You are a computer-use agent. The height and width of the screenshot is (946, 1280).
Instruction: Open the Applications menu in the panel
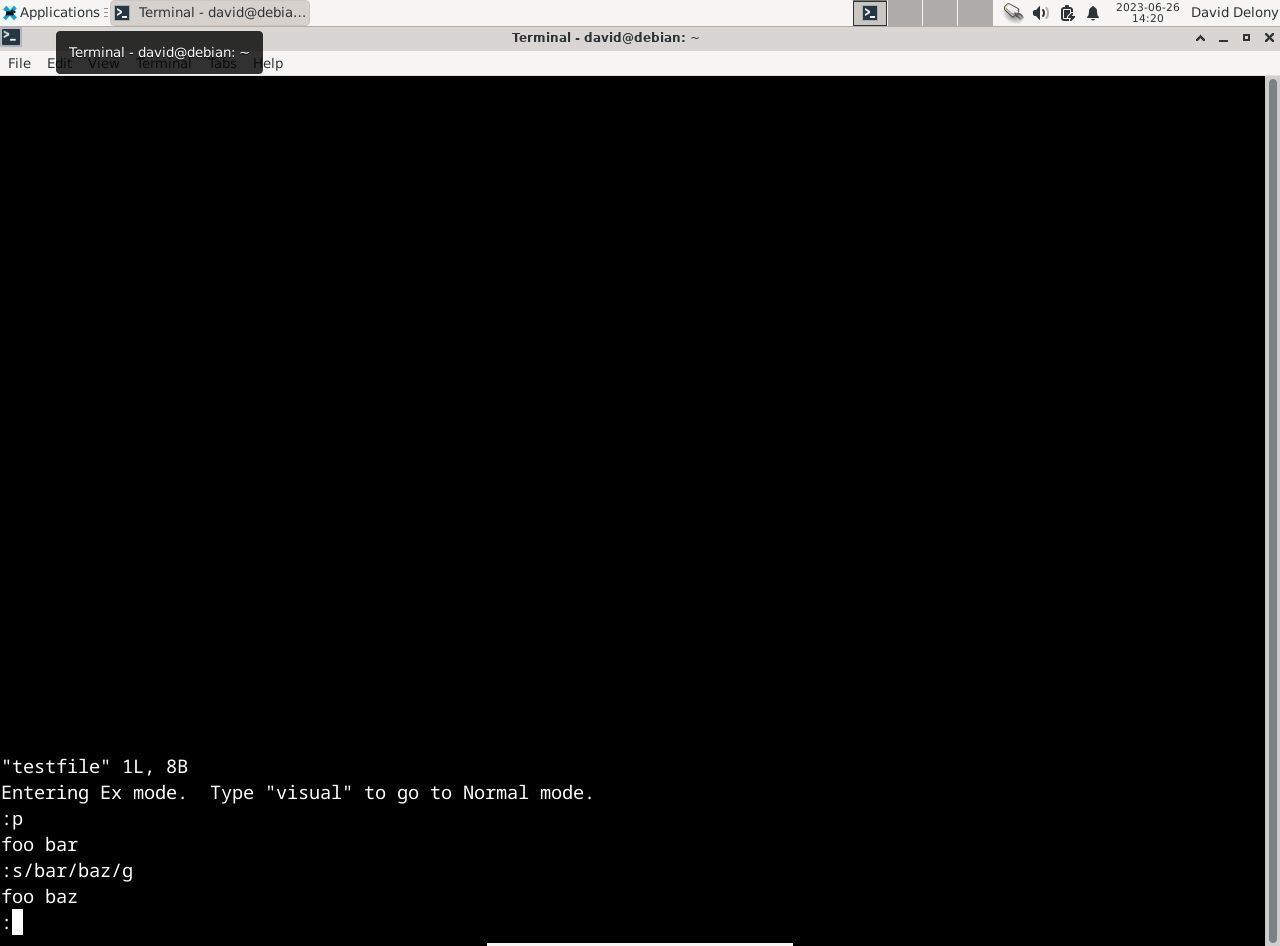[x=54, y=12]
